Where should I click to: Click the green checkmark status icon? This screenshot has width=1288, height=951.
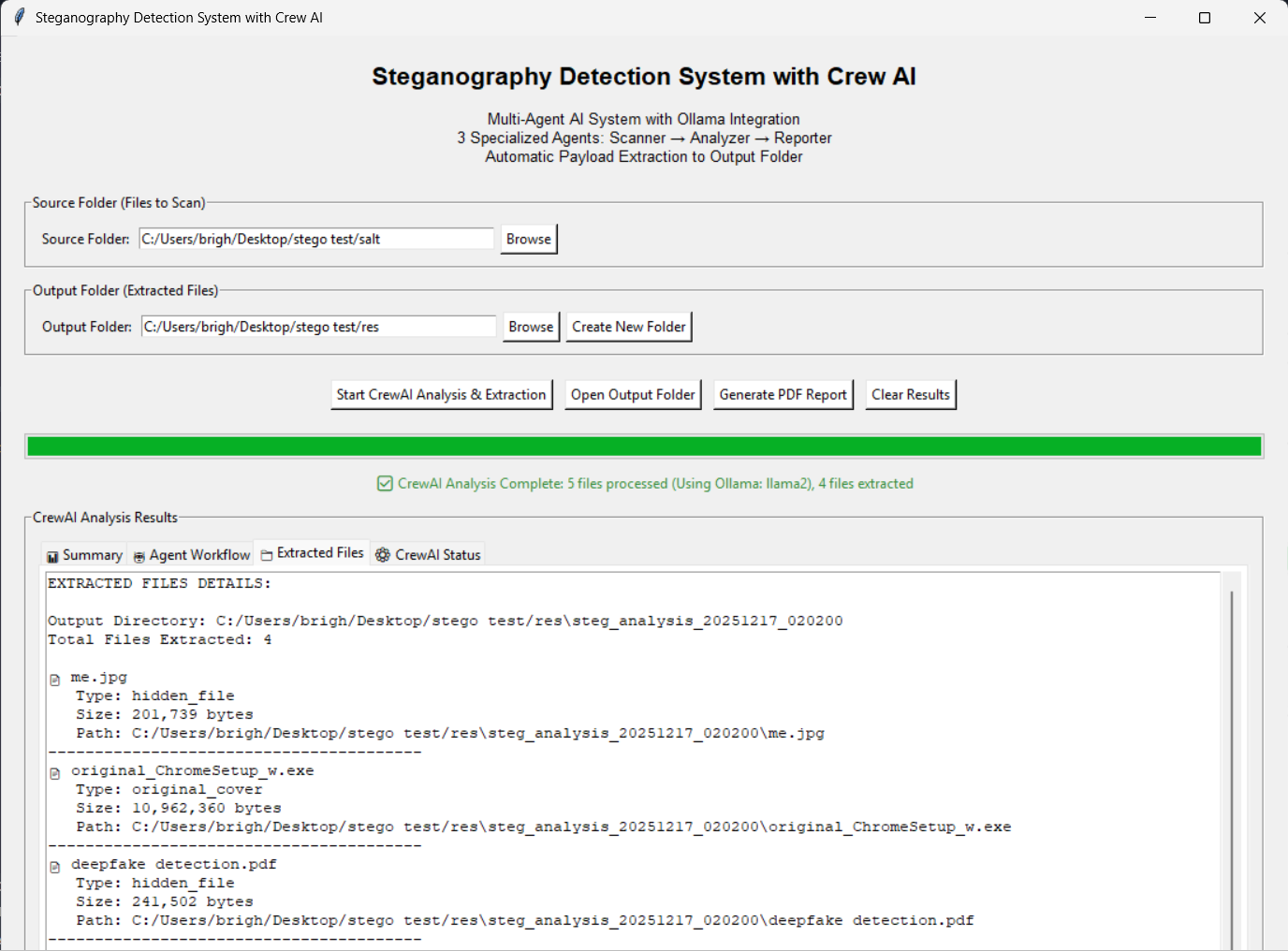click(x=385, y=484)
